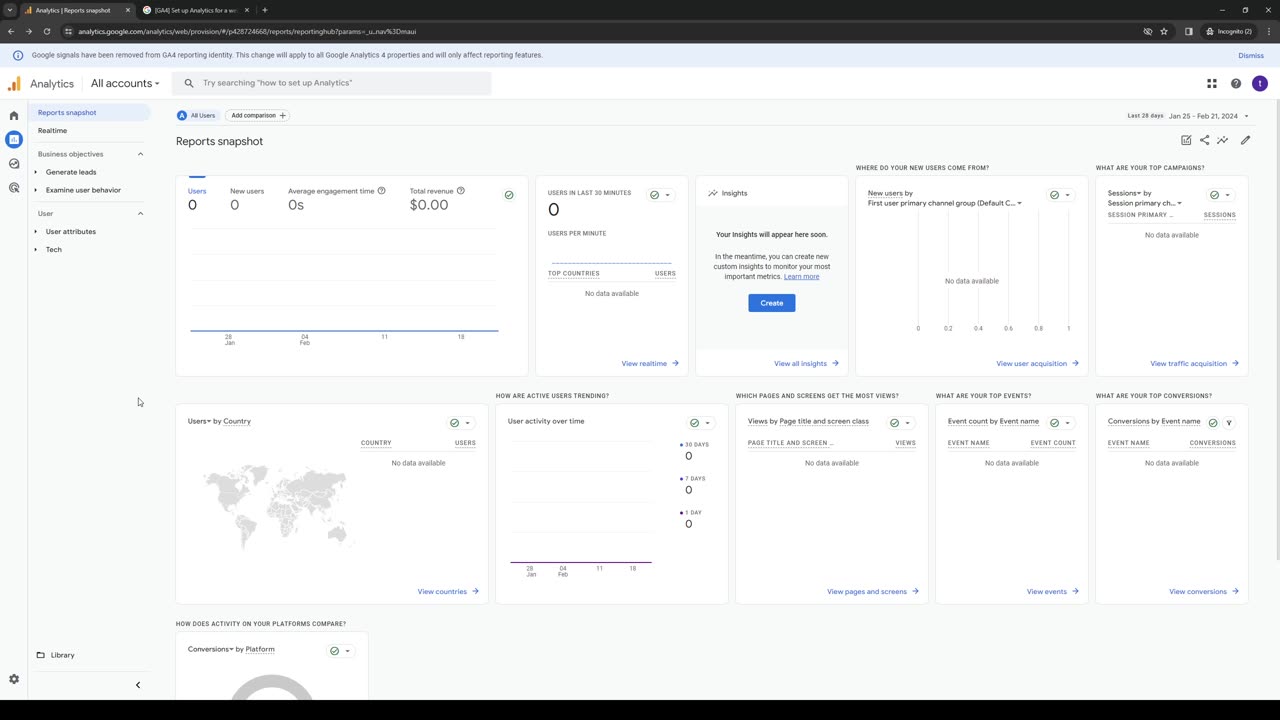Collapse the left navigation panel arrow
1280x720 pixels.
click(138, 685)
